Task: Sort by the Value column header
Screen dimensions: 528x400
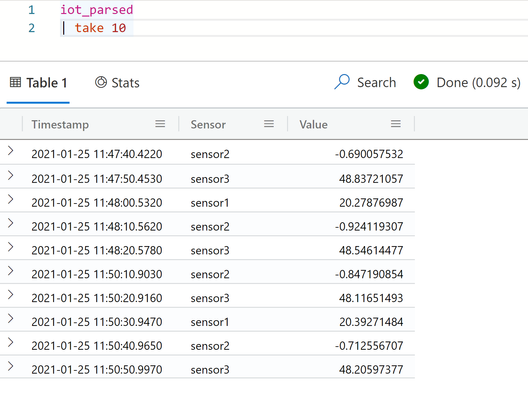Action: point(313,125)
